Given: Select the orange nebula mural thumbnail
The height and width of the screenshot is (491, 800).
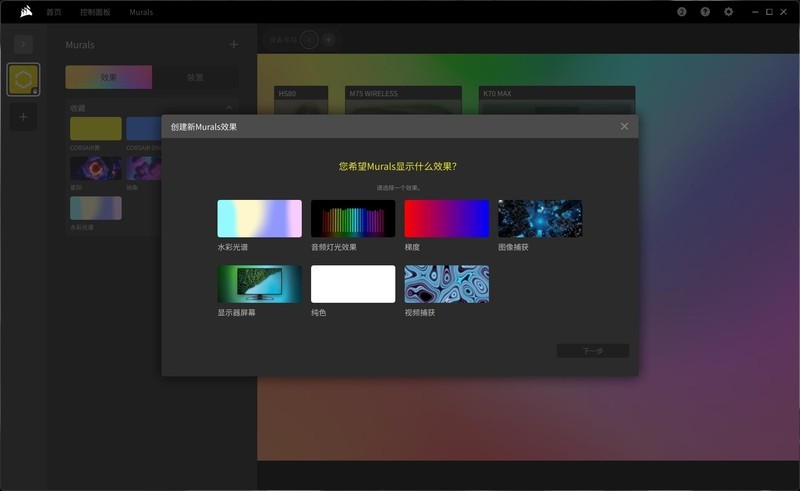Looking at the screenshot, I should (96, 168).
